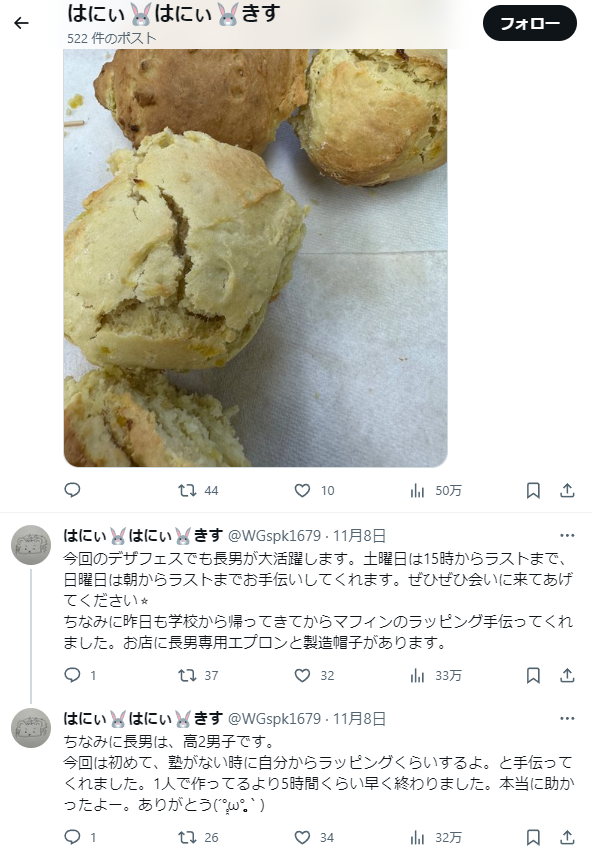Open the 11月8日 timestamp of the デザフェス post
The height and width of the screenshot is (858, 592).
click(x=359, y=535)
